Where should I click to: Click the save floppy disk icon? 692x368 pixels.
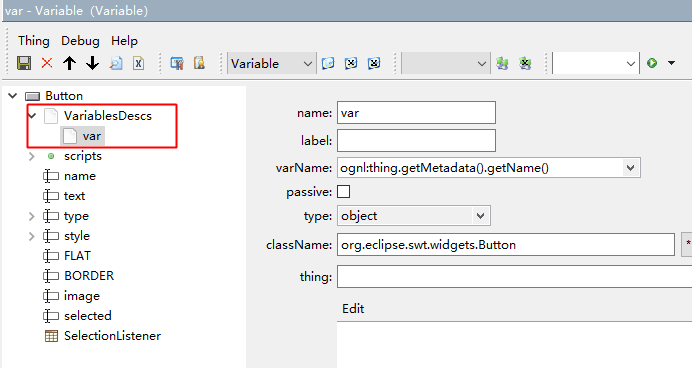click(24, 63)
